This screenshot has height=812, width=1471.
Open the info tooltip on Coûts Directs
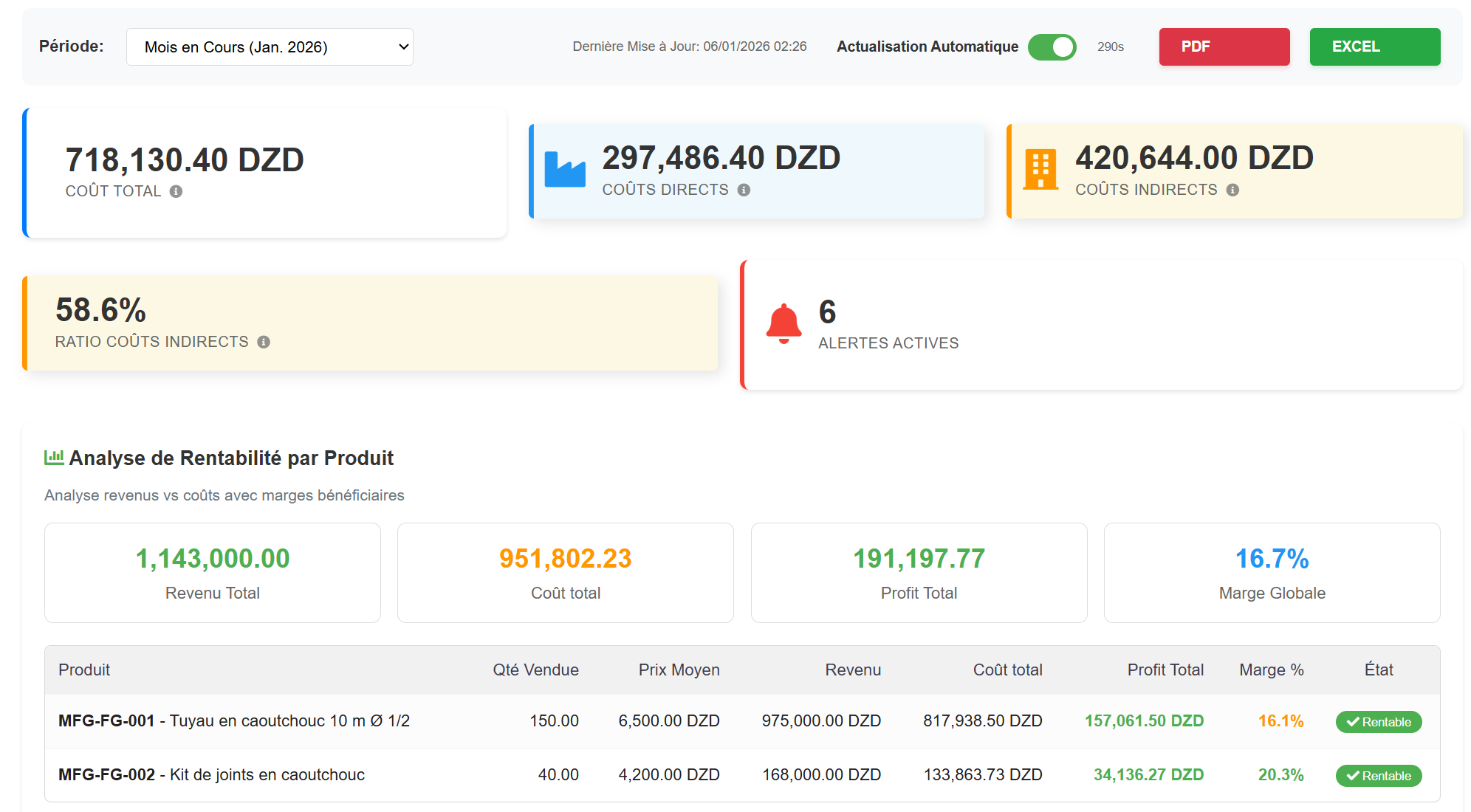coord(745,190)
